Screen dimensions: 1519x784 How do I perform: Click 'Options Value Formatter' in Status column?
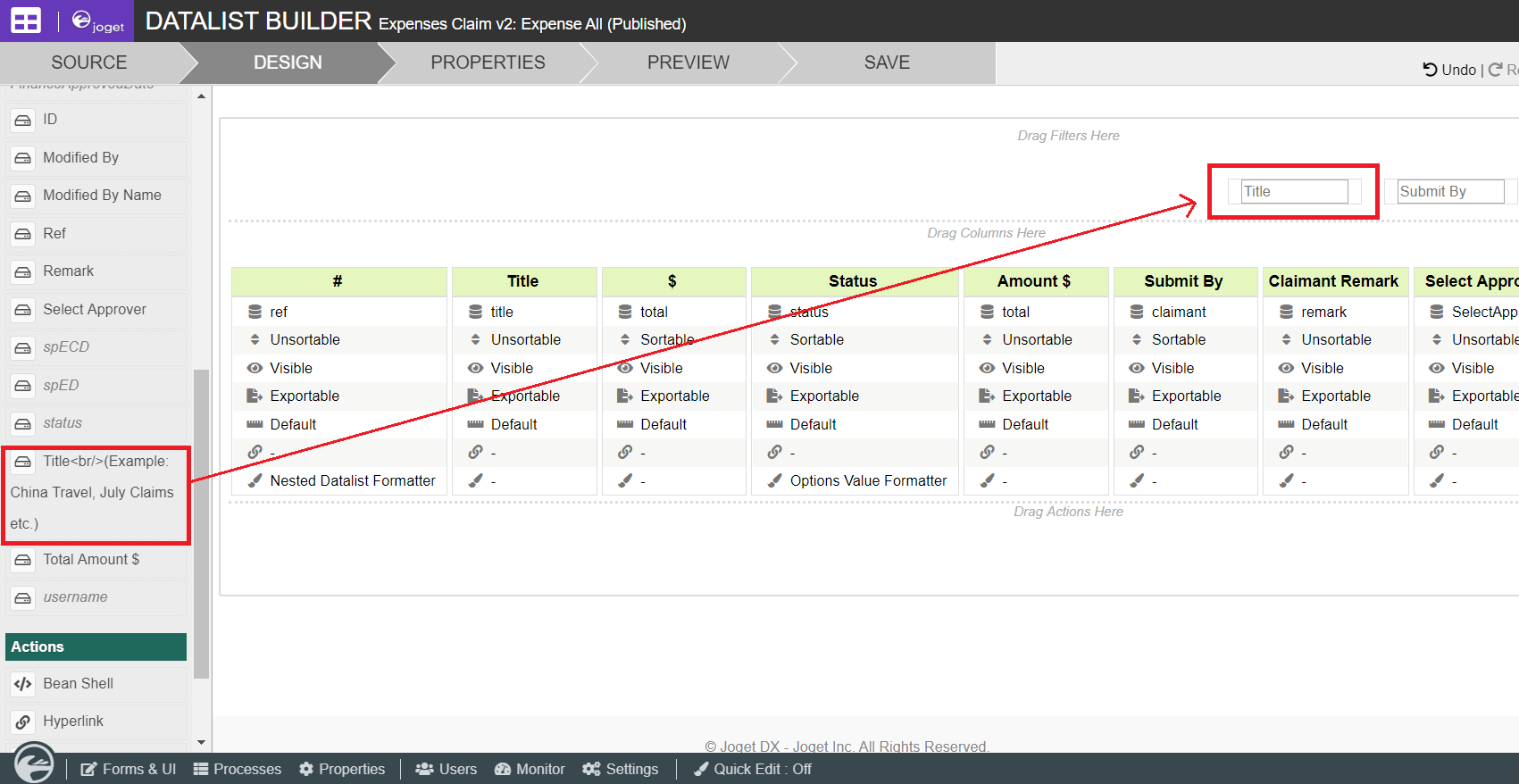tap(868, 480)
